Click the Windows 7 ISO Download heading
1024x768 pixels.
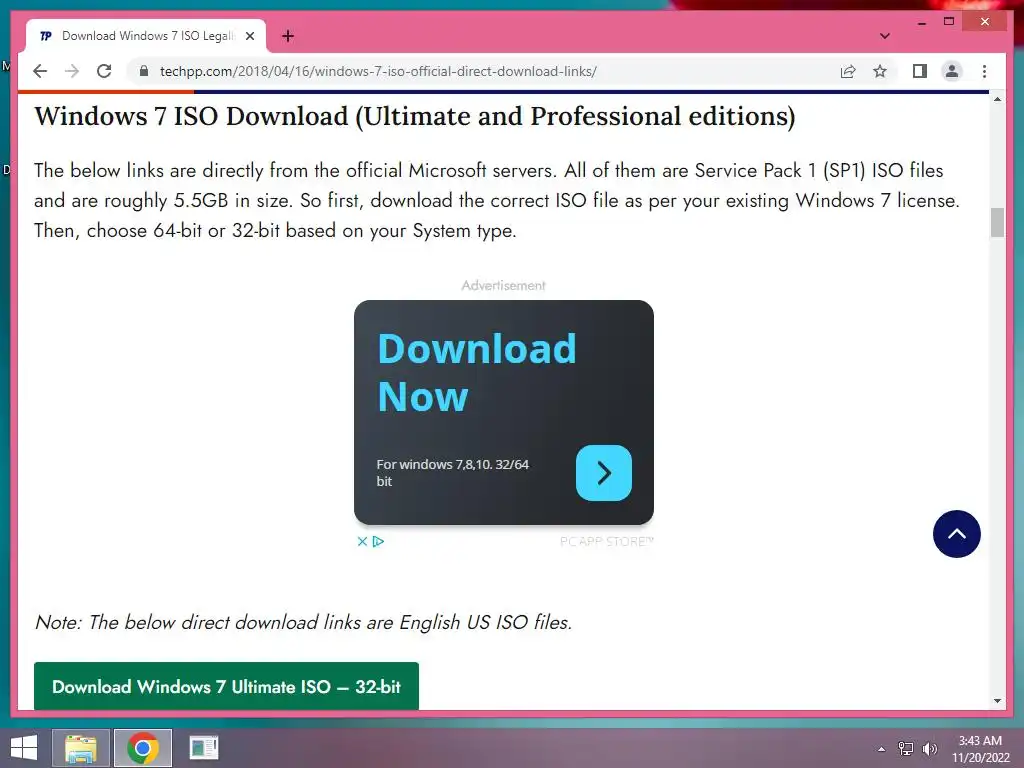(415, 116)
